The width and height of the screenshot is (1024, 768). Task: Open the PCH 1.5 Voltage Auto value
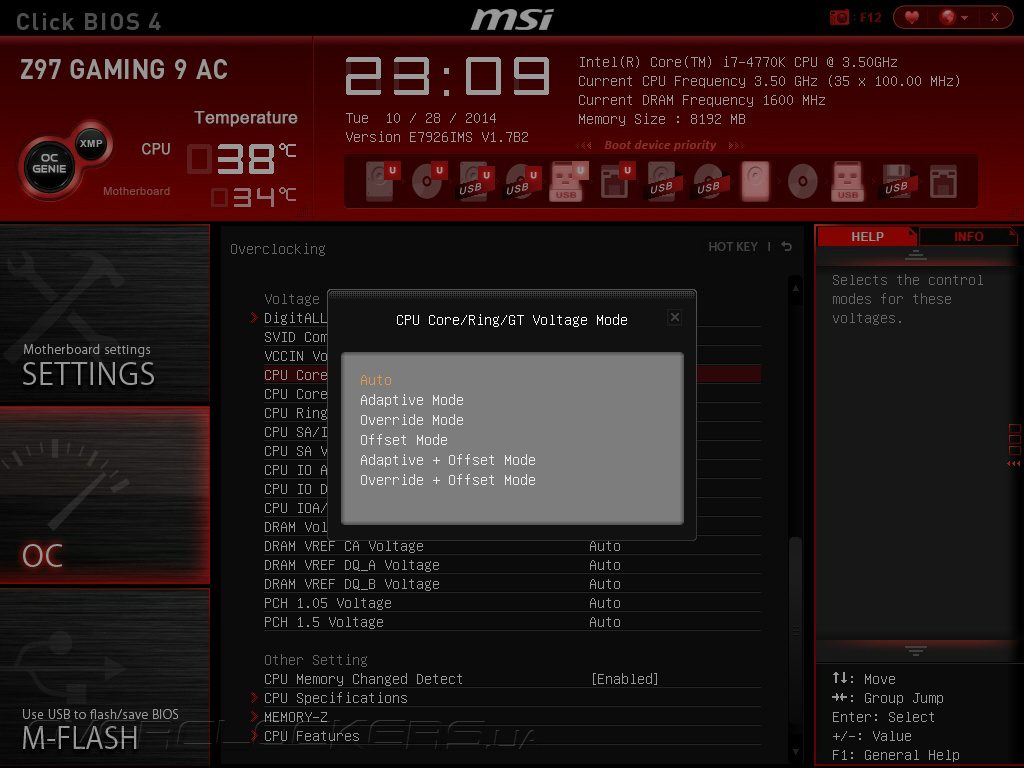(605, 622)
